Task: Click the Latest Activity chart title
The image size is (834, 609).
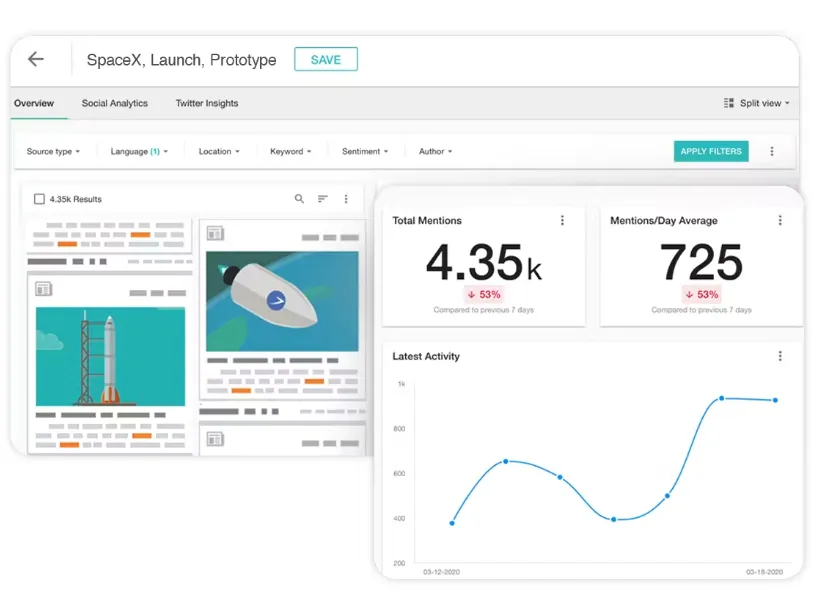Action: click(426, 356)
